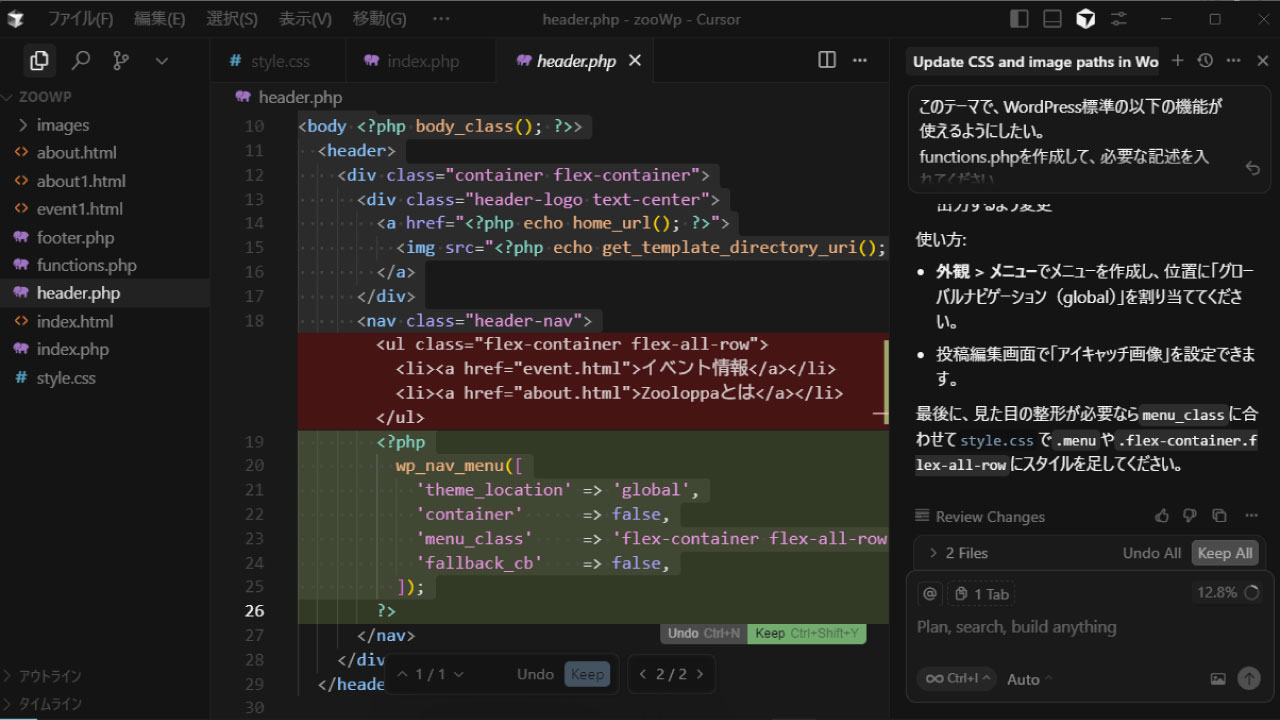Screen dimensions: 1280x720
Task: Open Cursor settings sliders icon
Action: (x=1118, y=19)
